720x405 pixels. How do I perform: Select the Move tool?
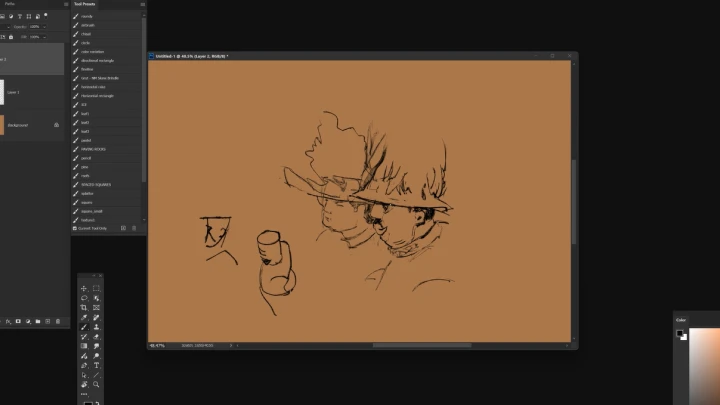click(x=84, y=288)
